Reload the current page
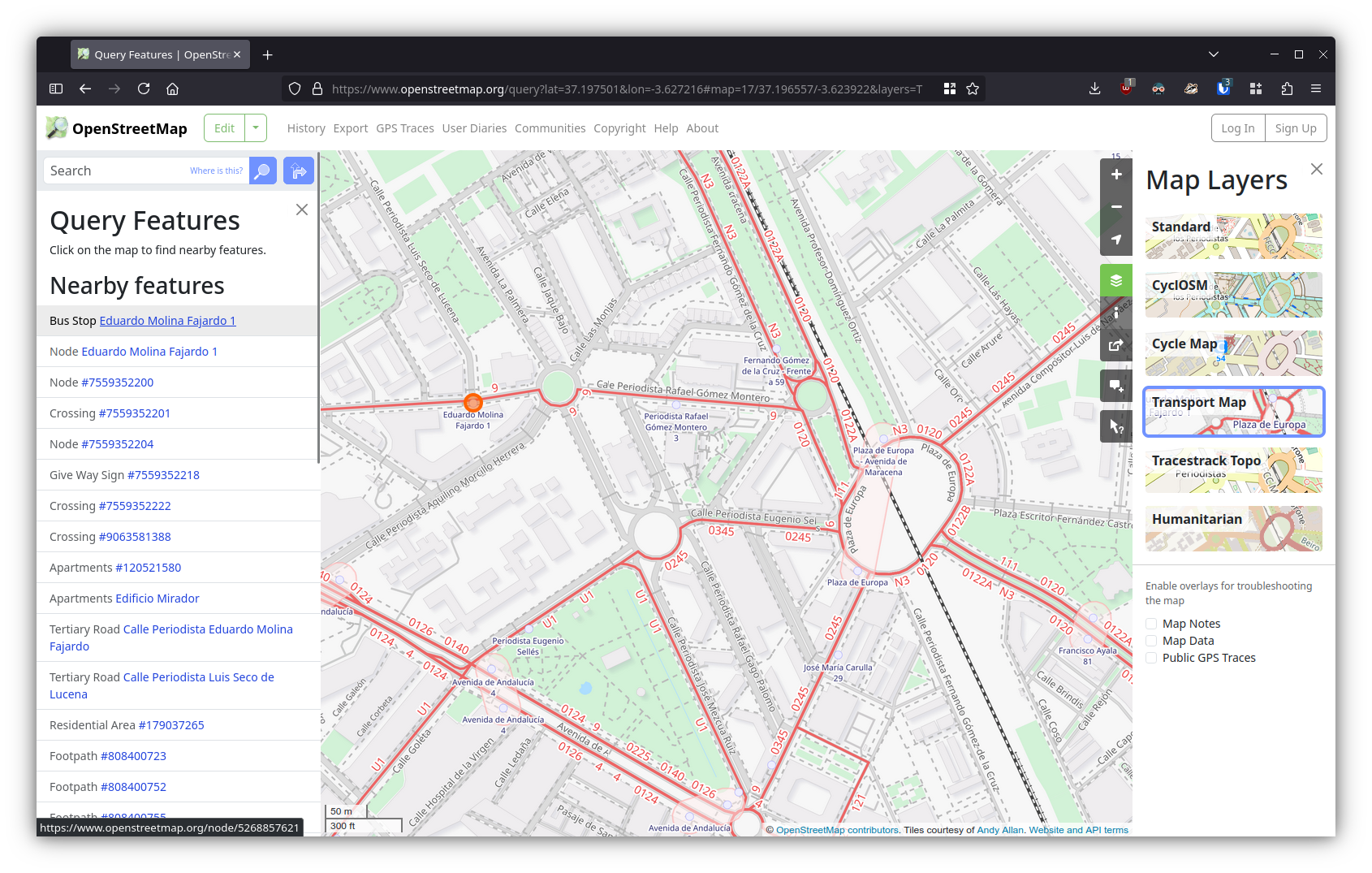The height and width of the screenshot is (873, 1372). click(x=144, y=89)
